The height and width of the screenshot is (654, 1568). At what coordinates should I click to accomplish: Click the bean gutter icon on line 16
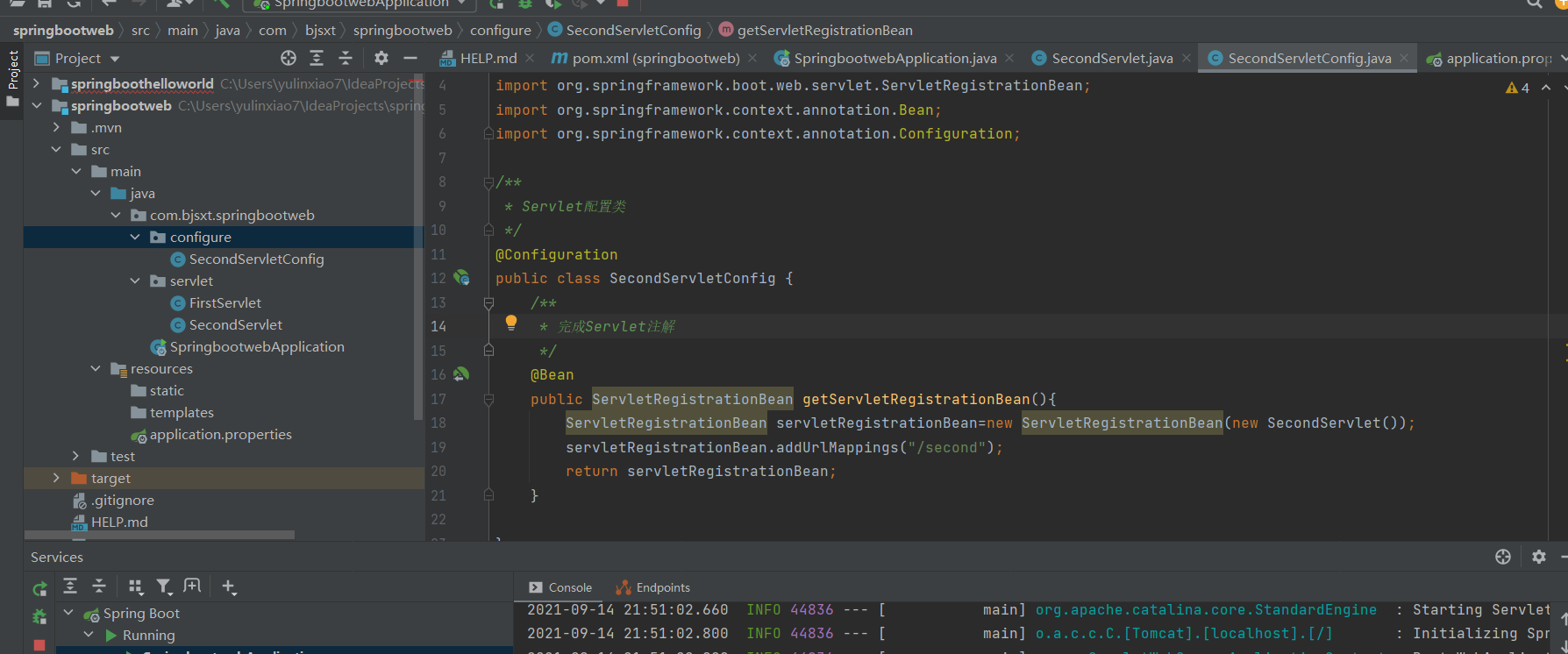click(x=461, y=374)
